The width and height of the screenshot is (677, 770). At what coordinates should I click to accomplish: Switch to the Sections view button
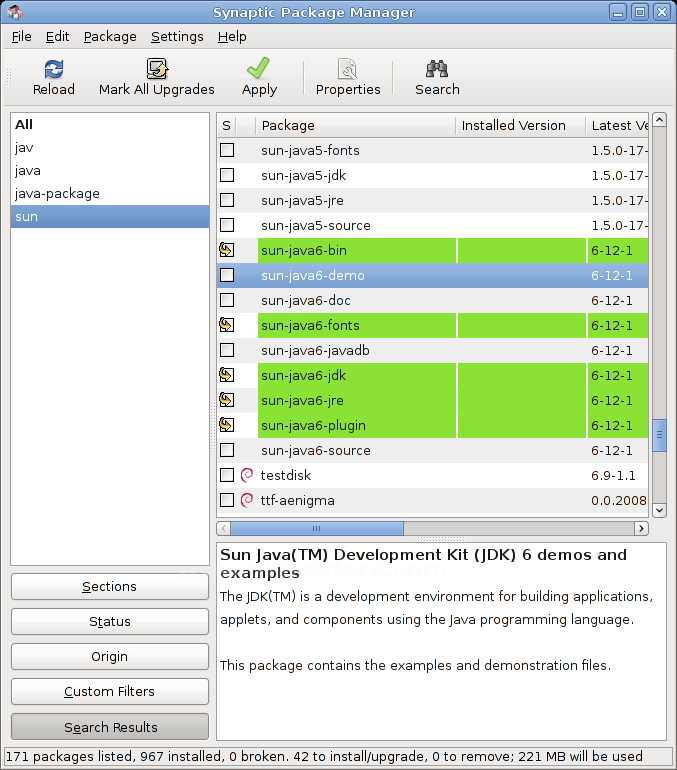tap(110, 587)
